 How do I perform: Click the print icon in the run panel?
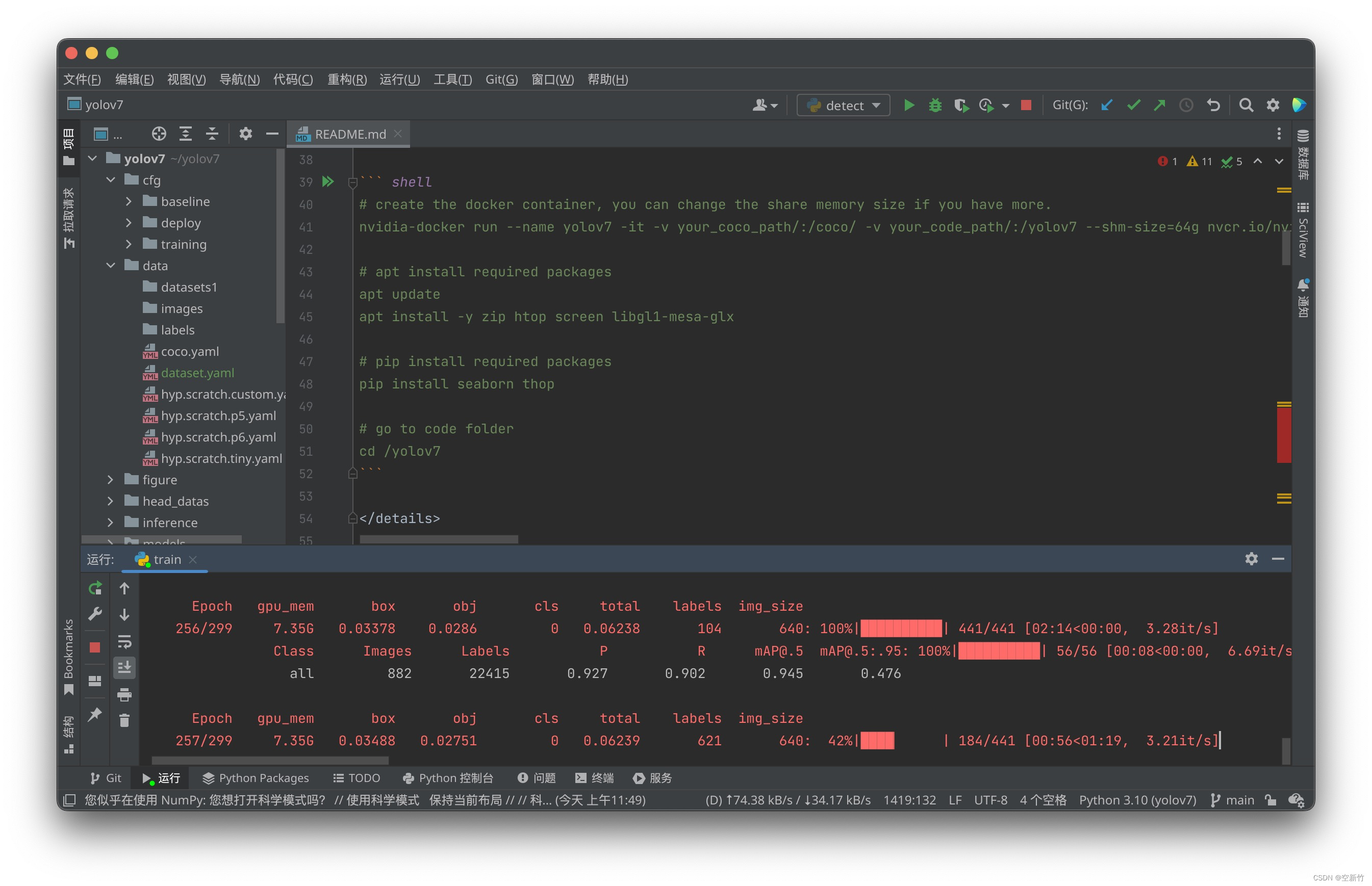coord(124,694)
